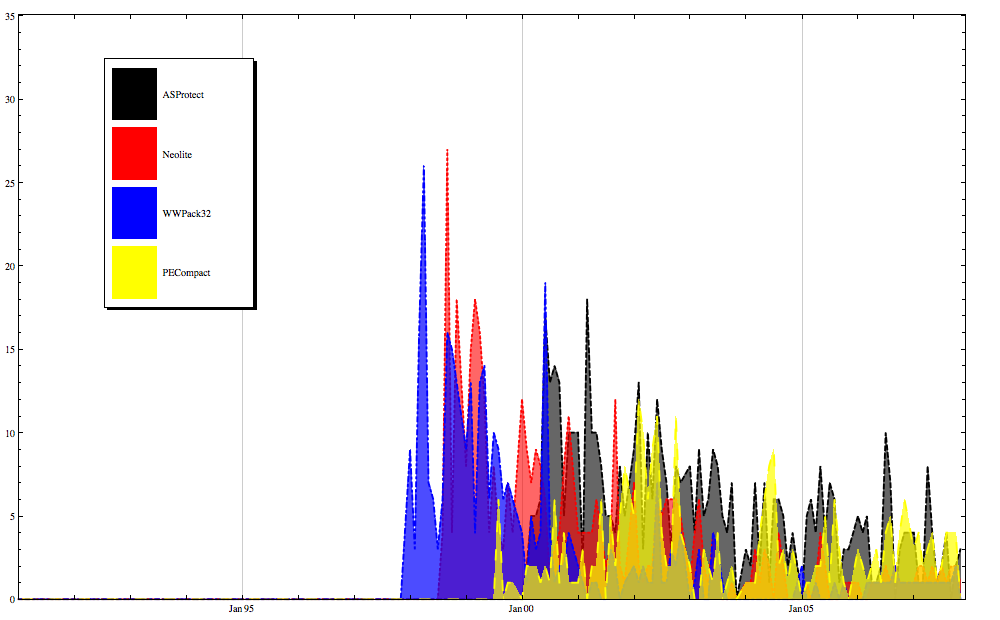The width and height of the screenshot is (1000, 620).
Task: Click the 5 y-axis tick label
Action: 12,516
